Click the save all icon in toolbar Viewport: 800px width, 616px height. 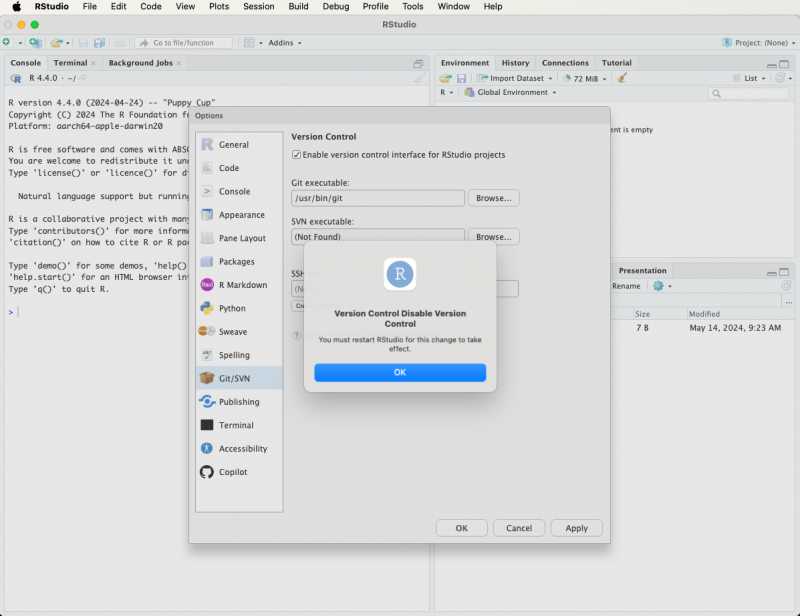pyautogui.click(x=99, y=43)
